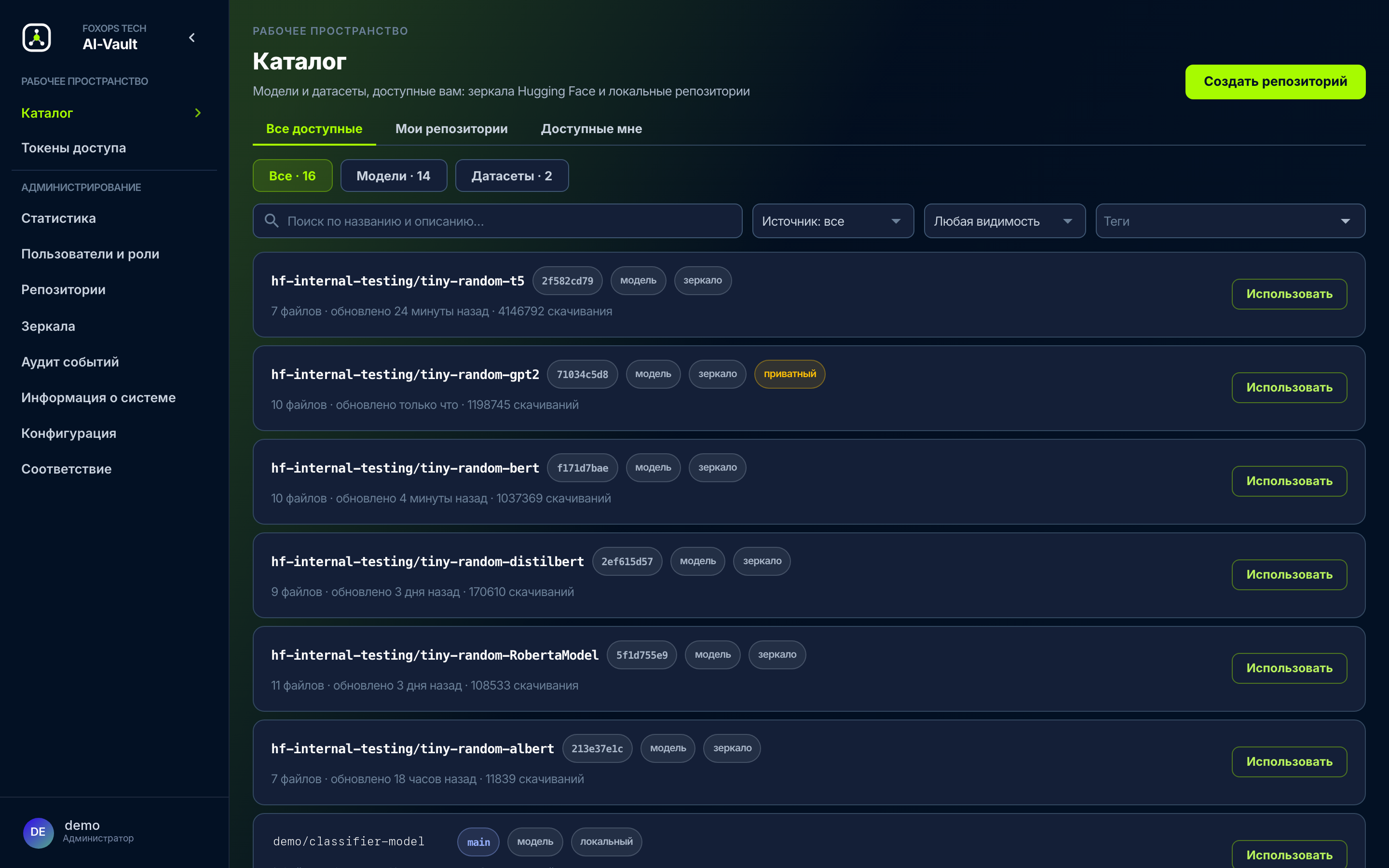This screenshot has width=1389, height=868.
Task: Open hf-internal-testing/tiny-random-albert repository
Action: 412,748
